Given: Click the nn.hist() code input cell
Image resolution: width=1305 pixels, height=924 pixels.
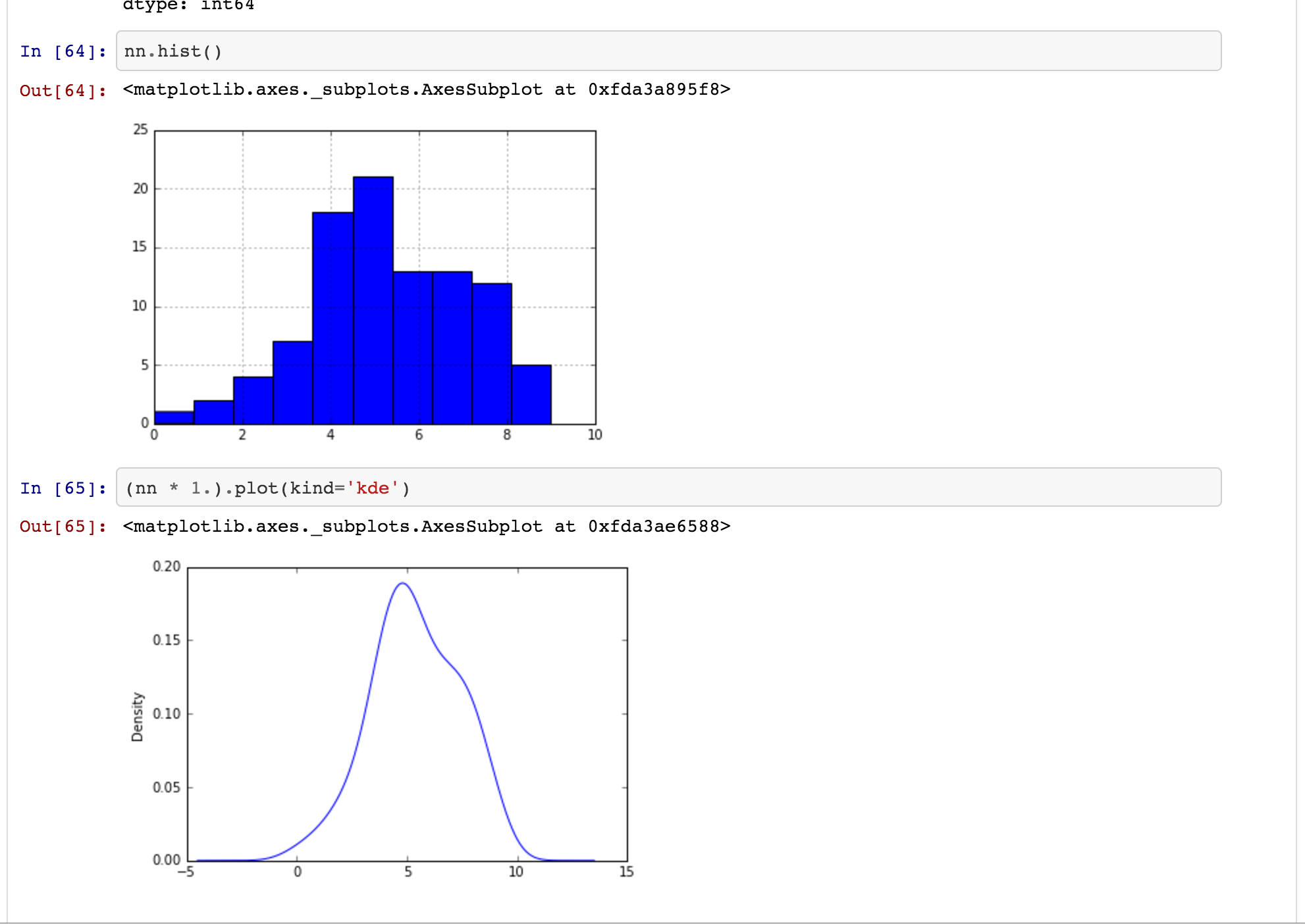Looking at the screenshot, I should click(668, 51).
